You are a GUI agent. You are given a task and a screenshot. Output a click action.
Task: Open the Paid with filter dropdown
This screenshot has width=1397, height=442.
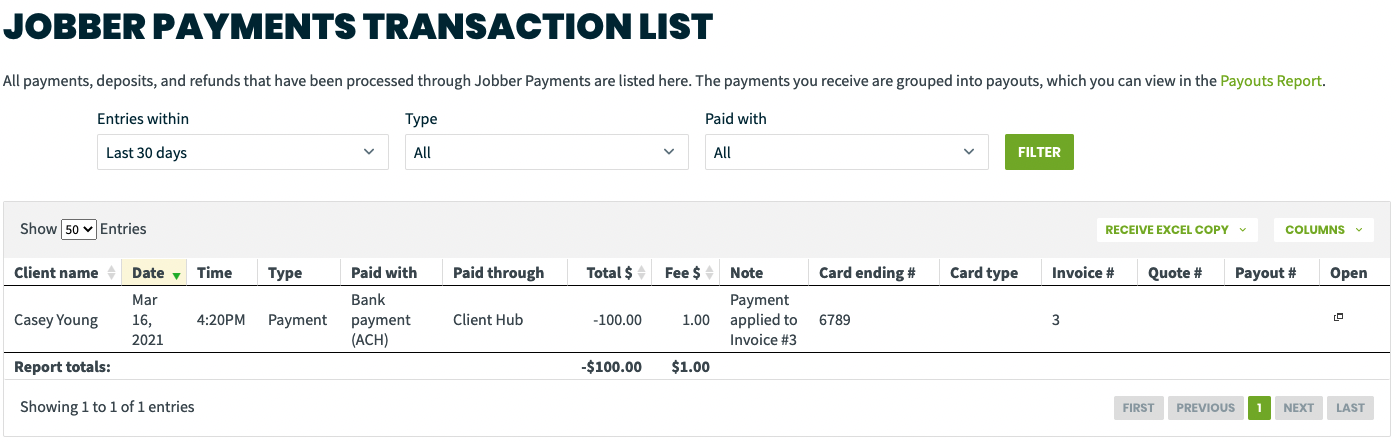point(846,153)
